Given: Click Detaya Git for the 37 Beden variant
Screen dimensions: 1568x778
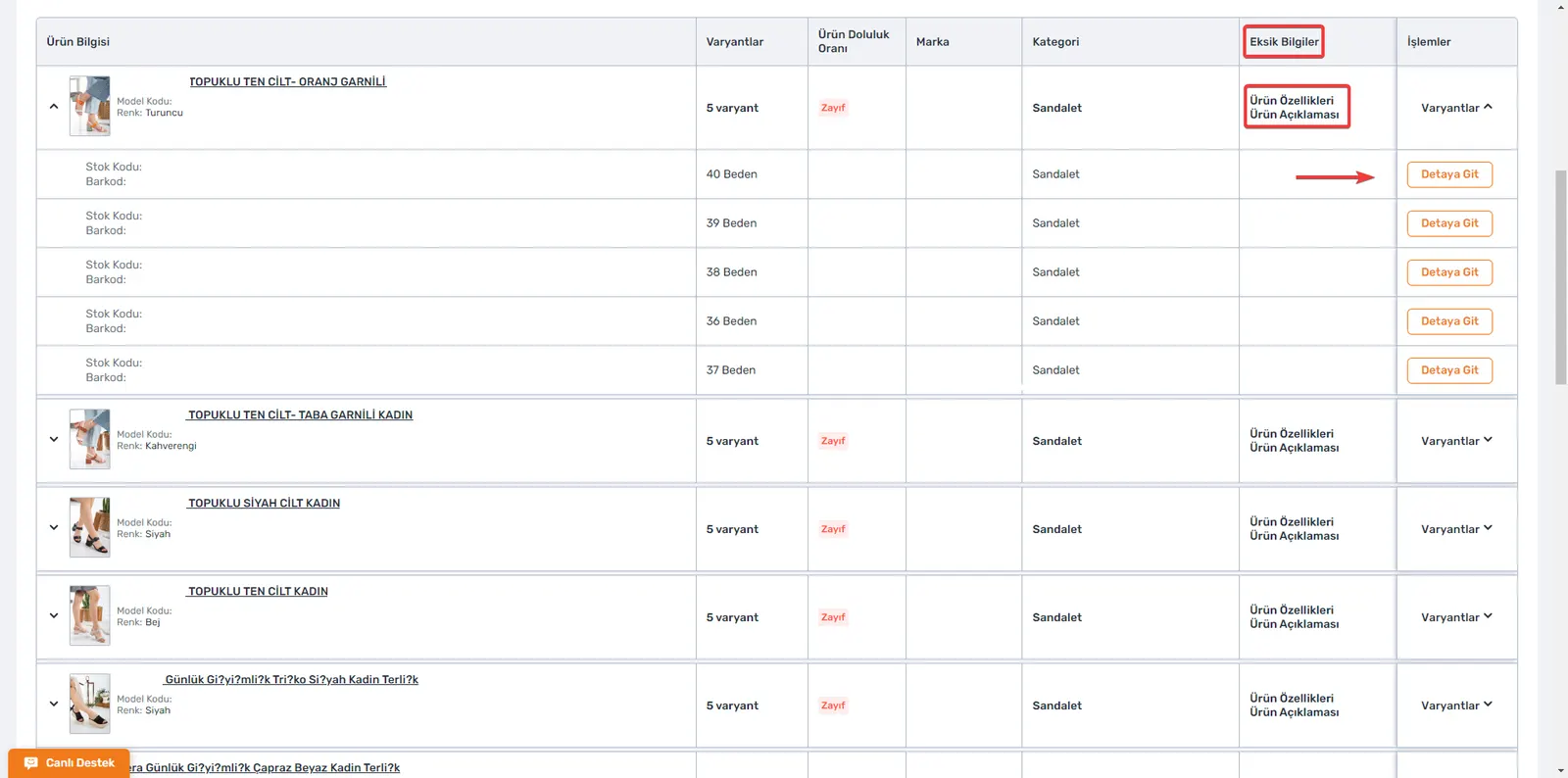Looking at the screenshot, I should coord(1449,370).
